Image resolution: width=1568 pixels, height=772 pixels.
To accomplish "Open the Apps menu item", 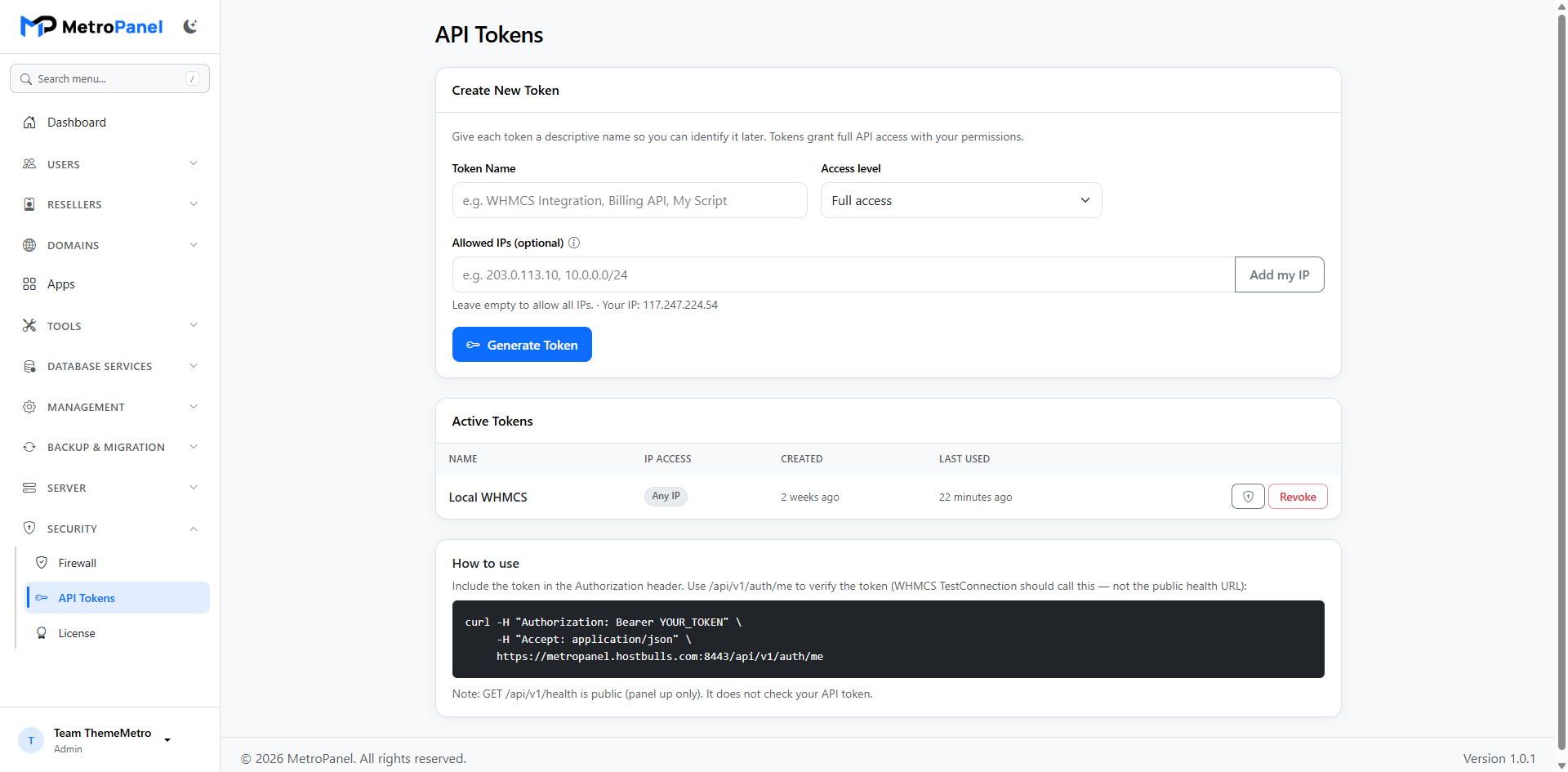I will tap(109, 284).
